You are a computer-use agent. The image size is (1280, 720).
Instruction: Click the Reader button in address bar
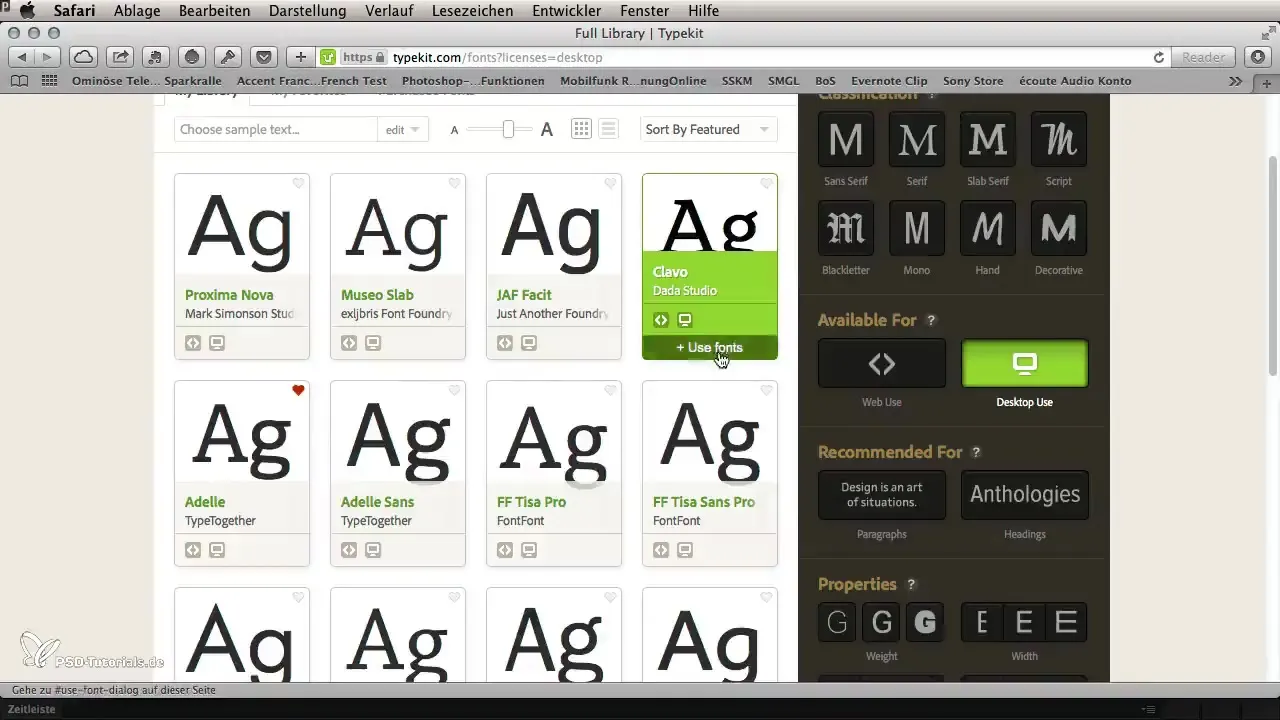[1204, 57]
